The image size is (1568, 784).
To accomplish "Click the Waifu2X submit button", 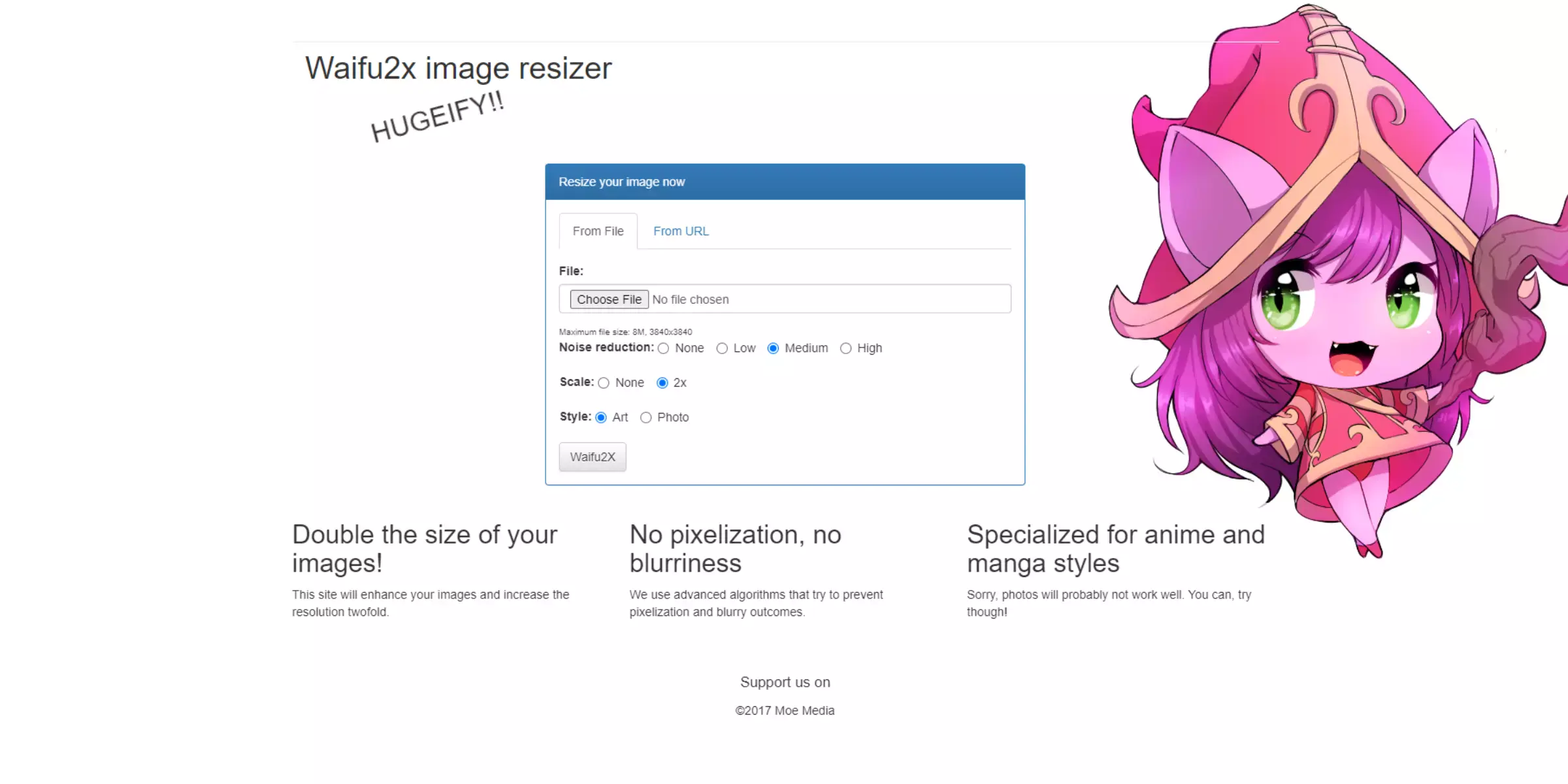I will tap(591, 456).
